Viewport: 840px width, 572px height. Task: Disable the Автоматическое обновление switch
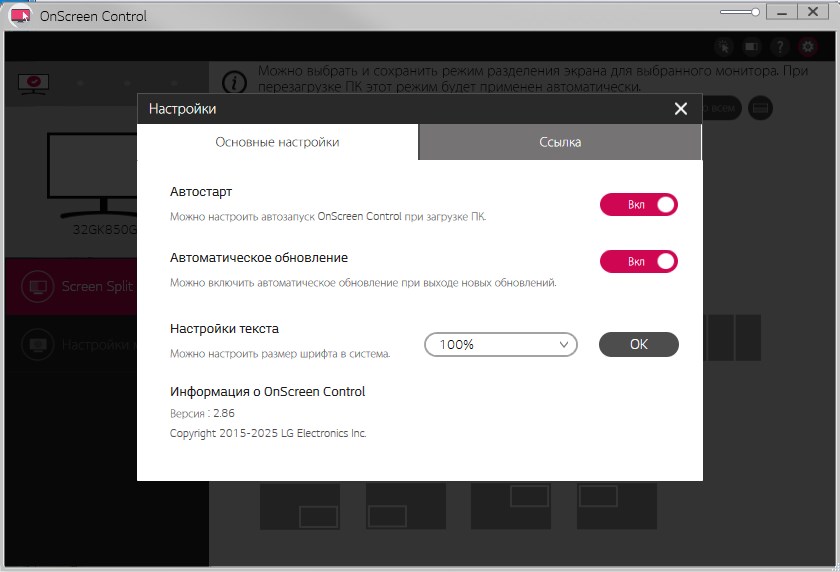[x=639, y=261]
